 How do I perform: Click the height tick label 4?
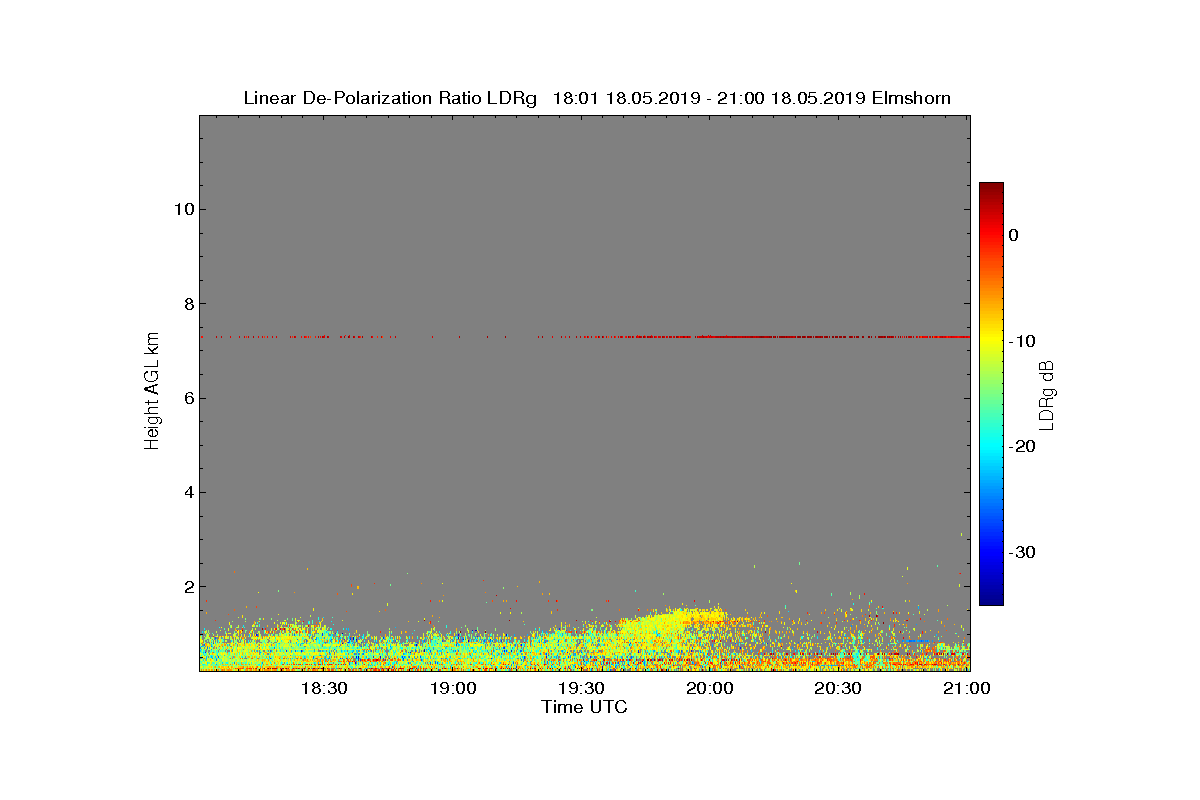click(x=188, y=492)
